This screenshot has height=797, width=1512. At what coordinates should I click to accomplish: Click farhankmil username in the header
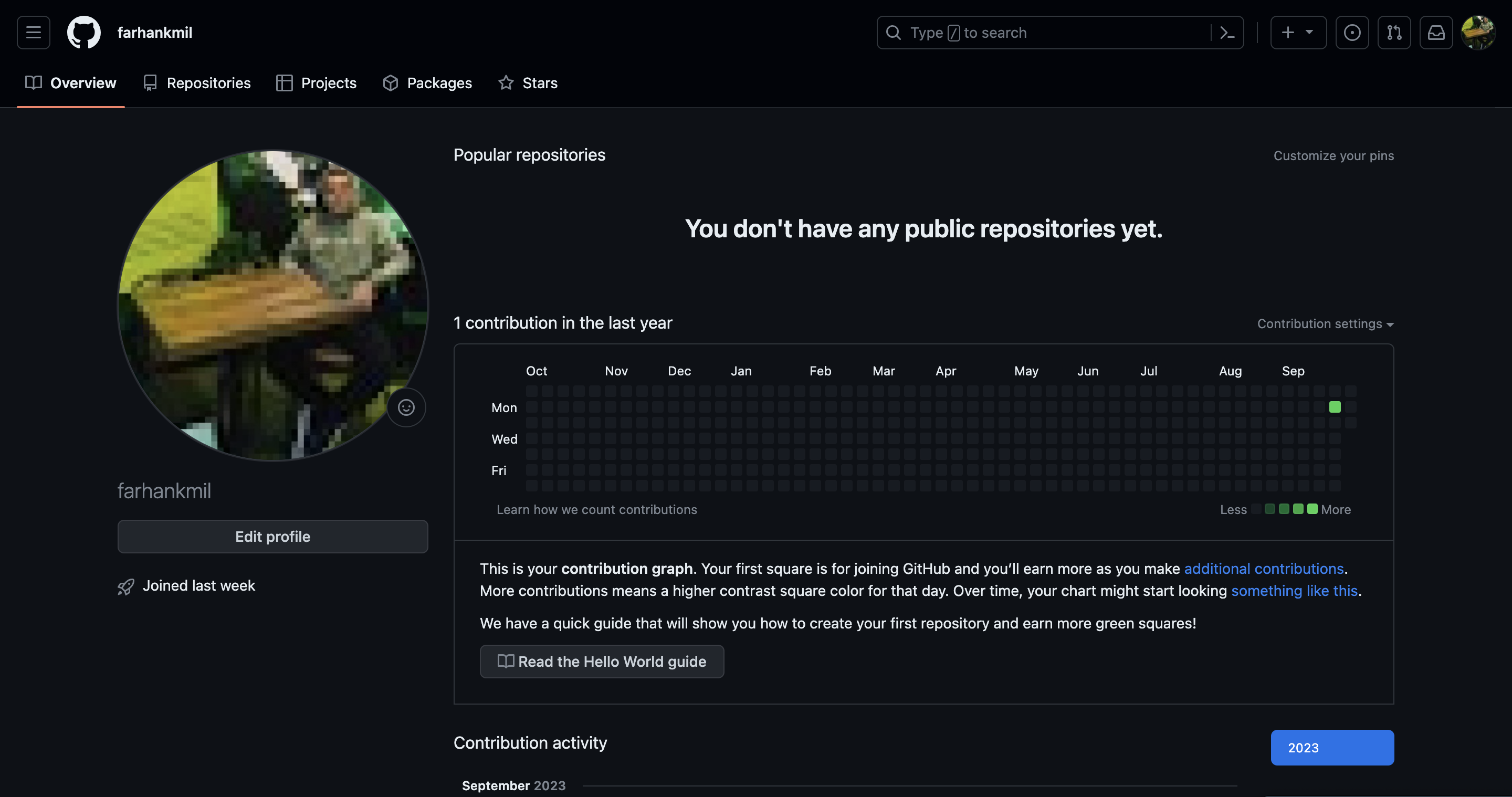(x=154, y=32)
